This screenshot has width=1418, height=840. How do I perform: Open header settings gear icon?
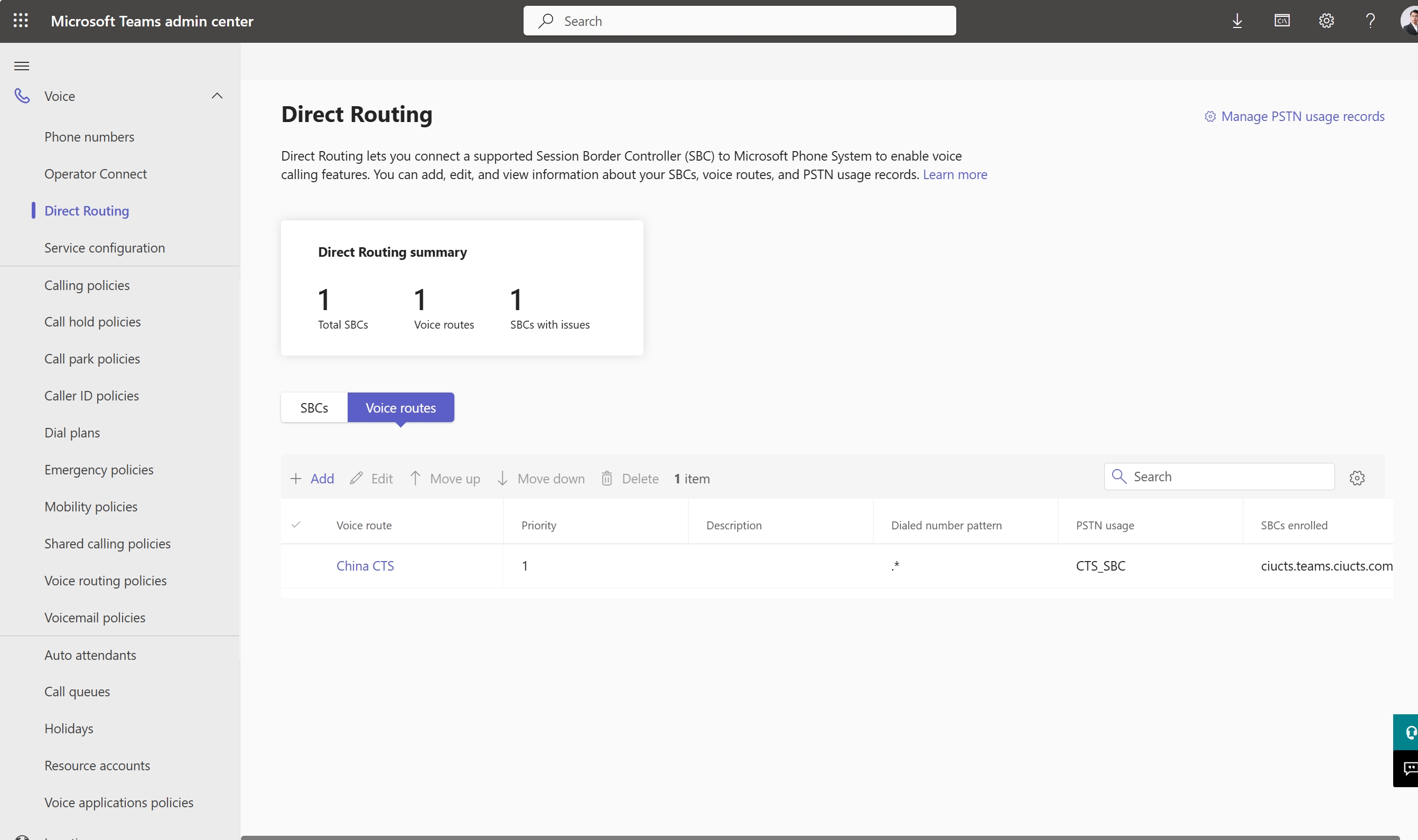(1326, 21)
